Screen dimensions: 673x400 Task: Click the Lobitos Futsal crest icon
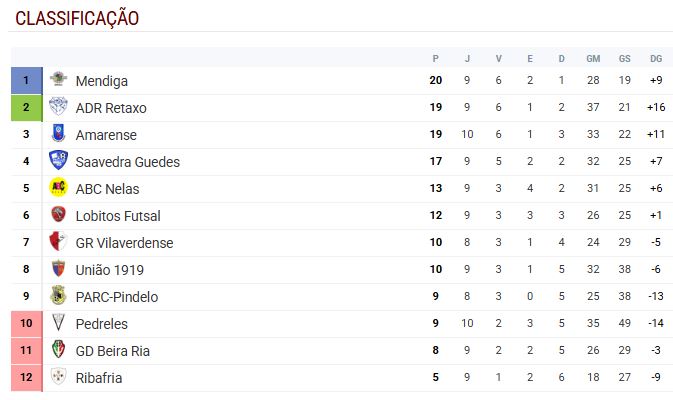[x=58, y=215]
